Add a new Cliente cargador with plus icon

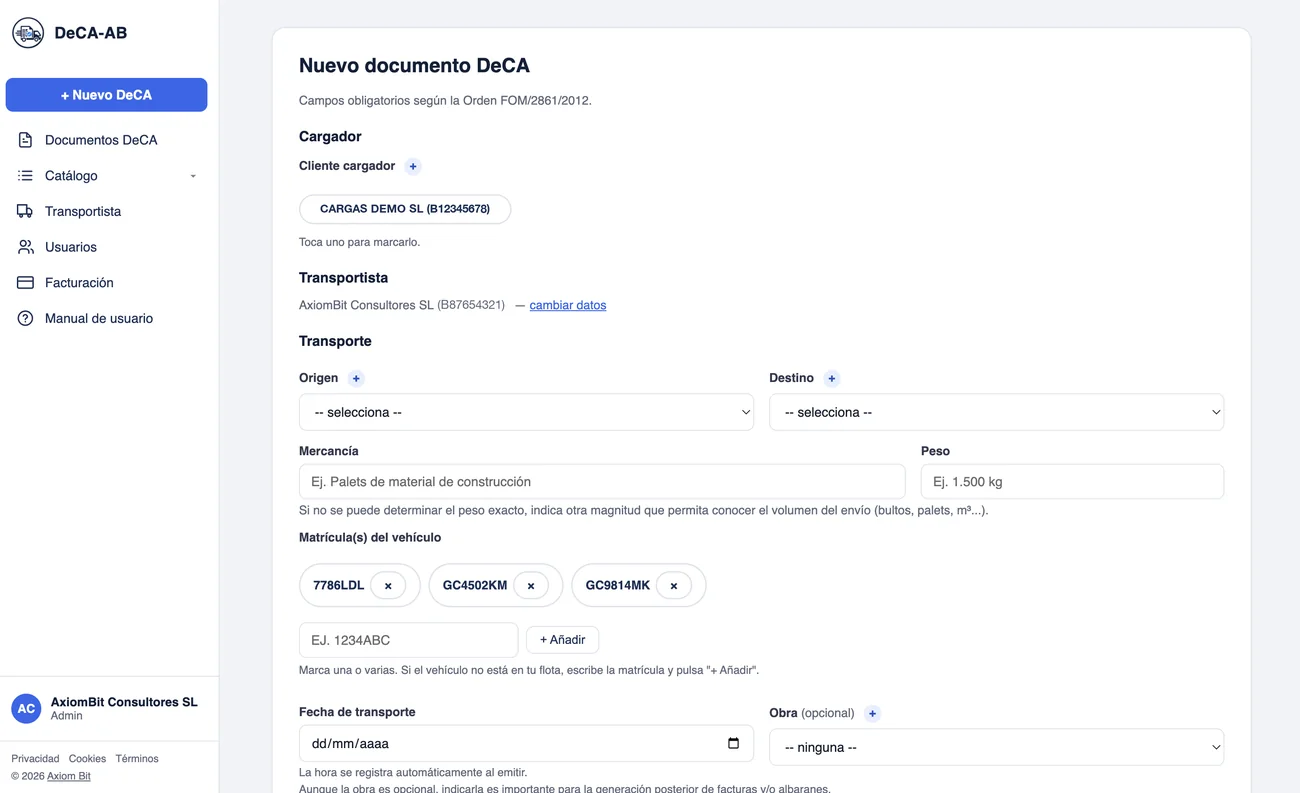(413, 166)
